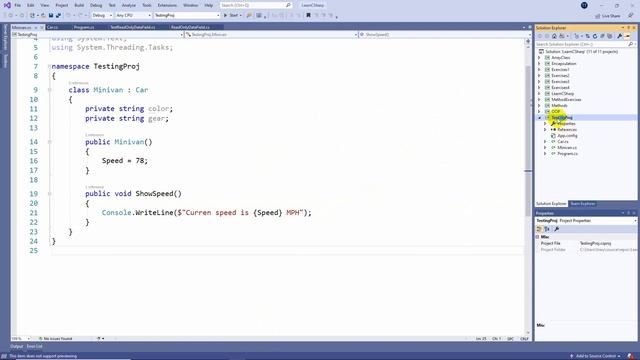Select the MethodExercises project
Screen dimensions: 640x360
tap(566, 100)
